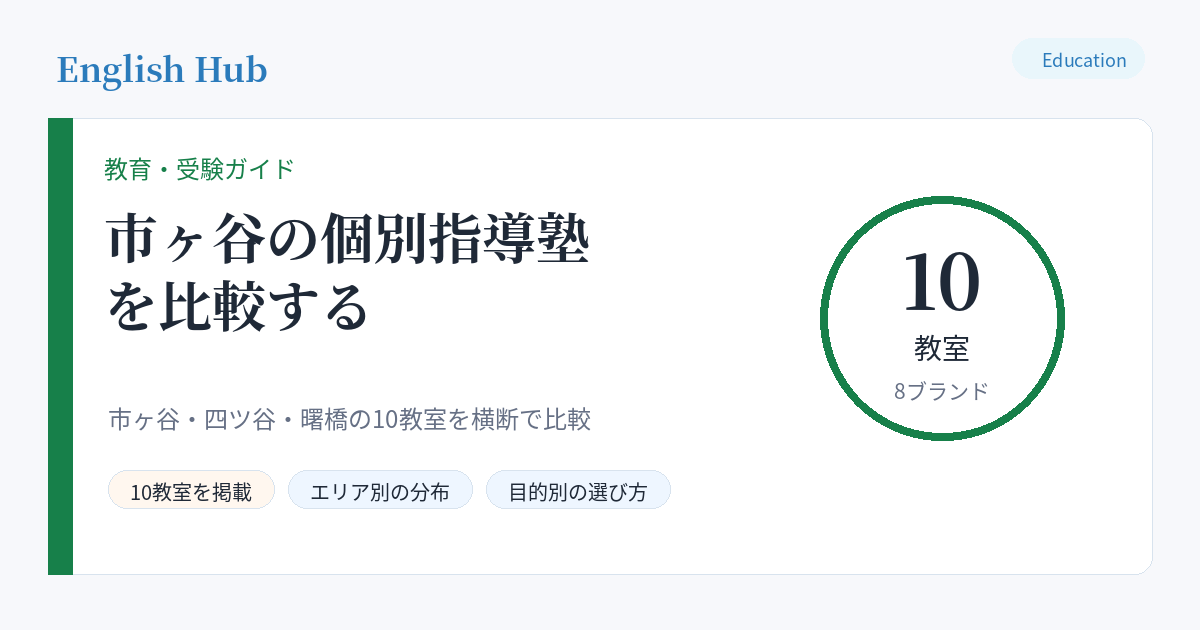
Task: Click the 8ブランド text in the circle
Action: (x=941, y=391)
